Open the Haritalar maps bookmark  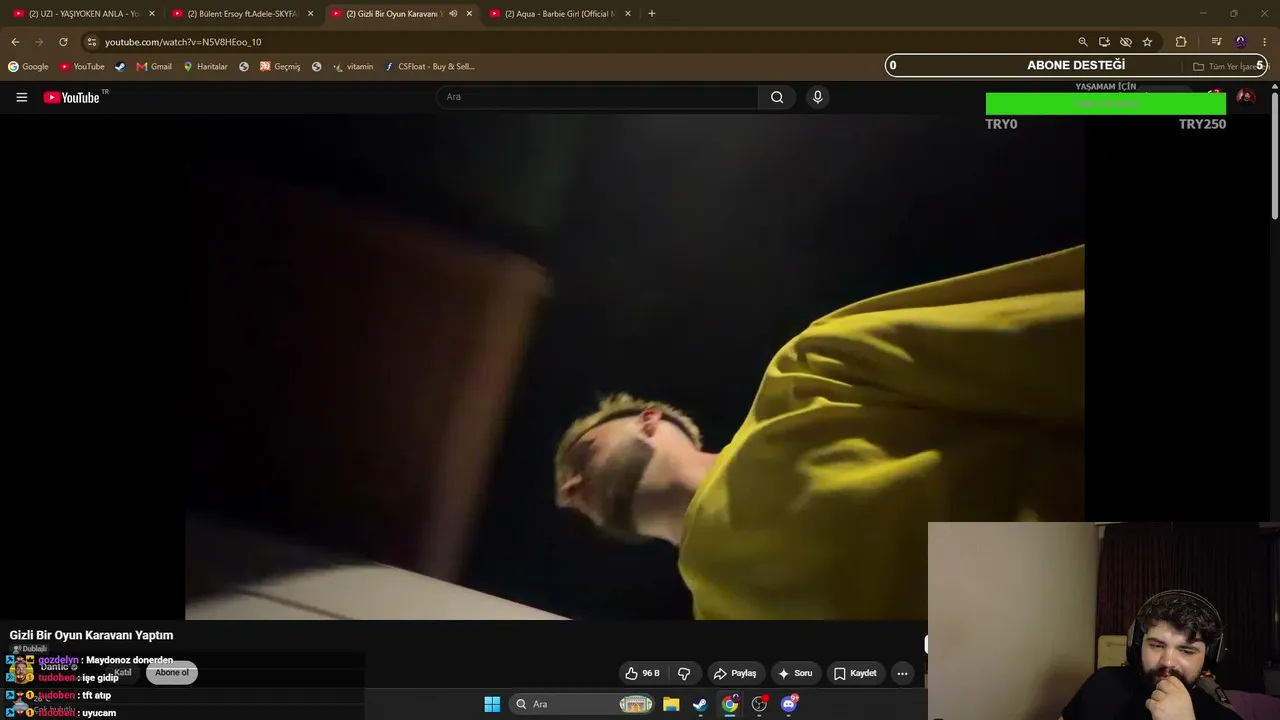pos(205,67)
